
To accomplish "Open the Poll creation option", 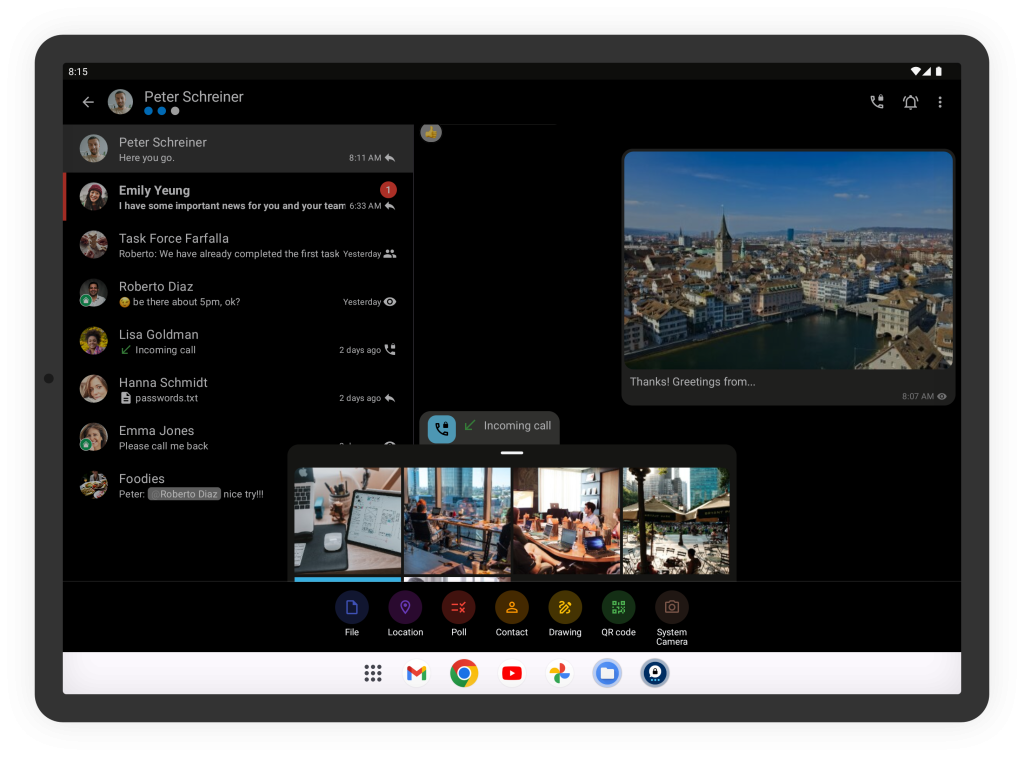I will coord(458,607).
